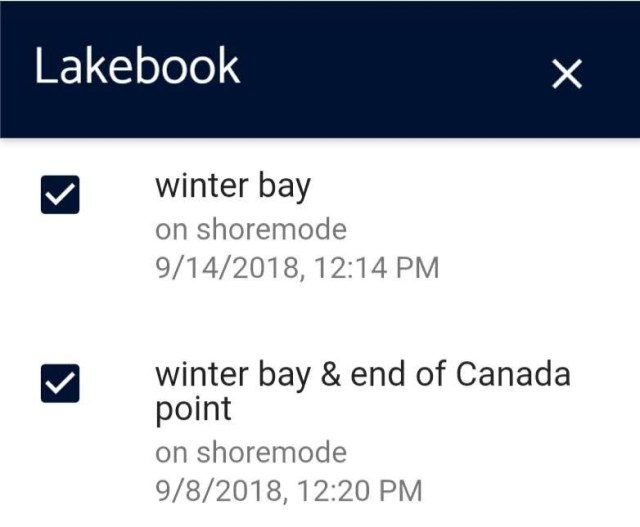
Task: Dismiss Lakebook using the white cross icon
Action: pos(567,73)
